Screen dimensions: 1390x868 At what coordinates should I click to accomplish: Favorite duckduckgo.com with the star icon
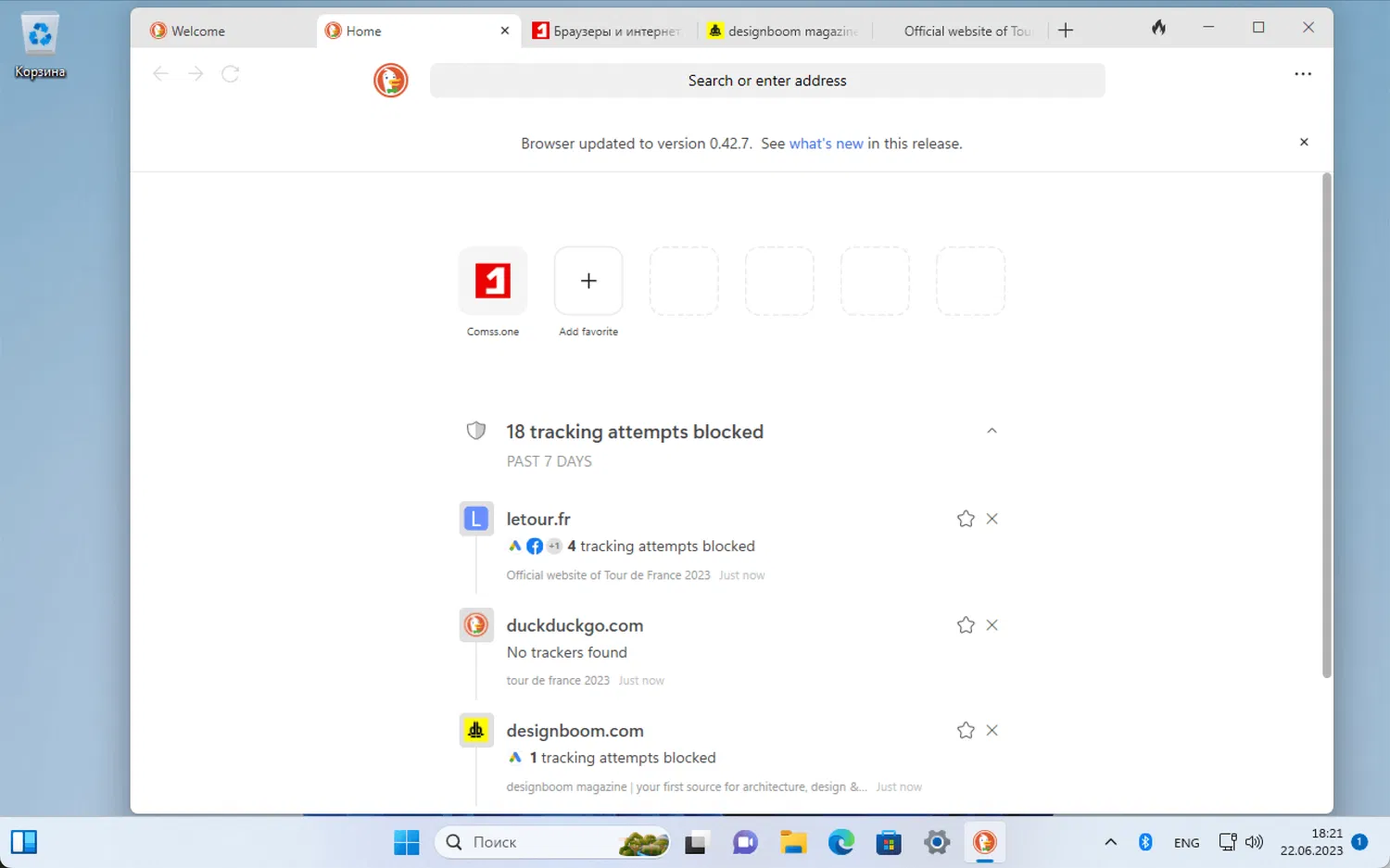966,625
